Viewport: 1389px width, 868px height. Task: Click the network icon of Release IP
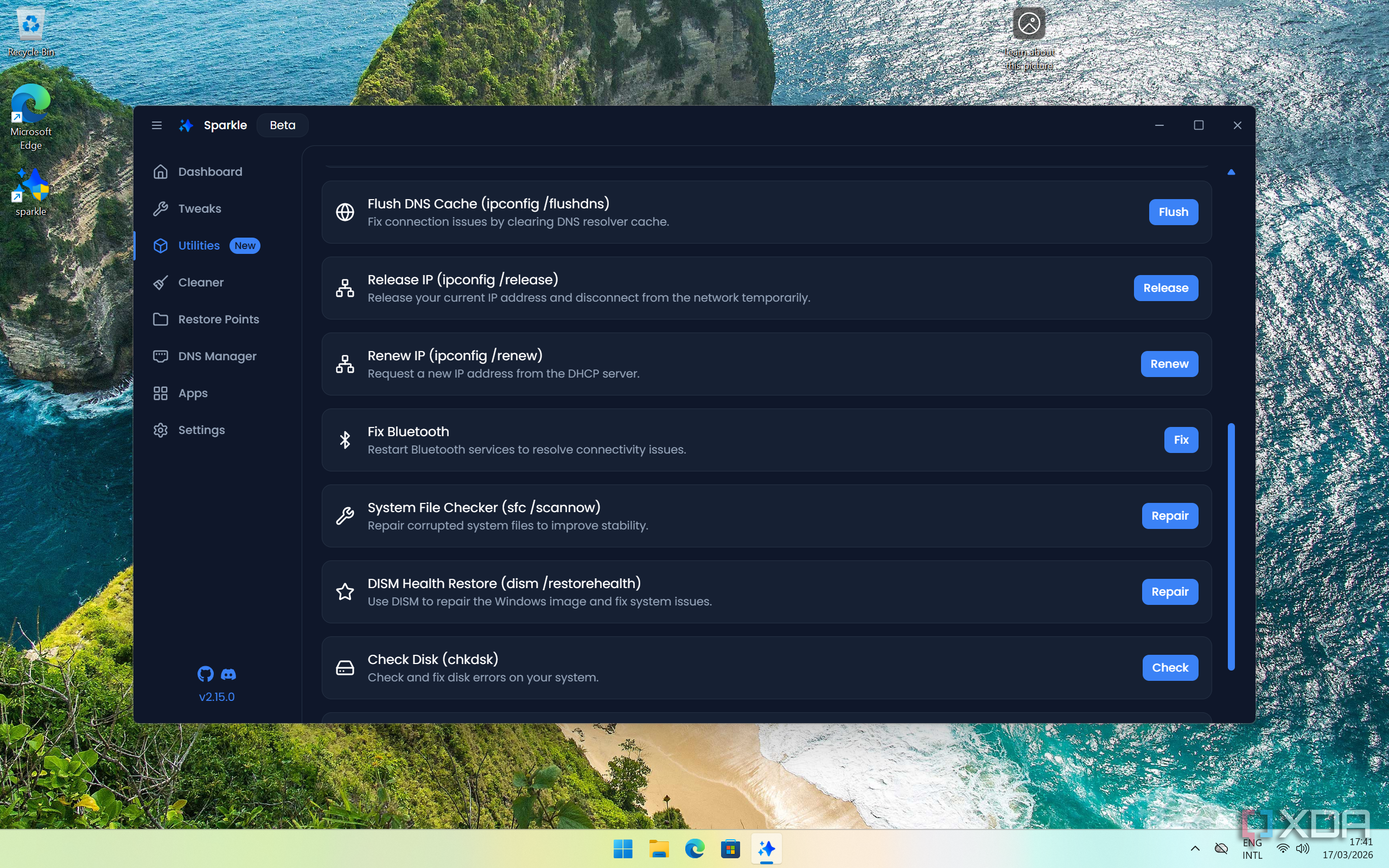[x=345, y=288]
